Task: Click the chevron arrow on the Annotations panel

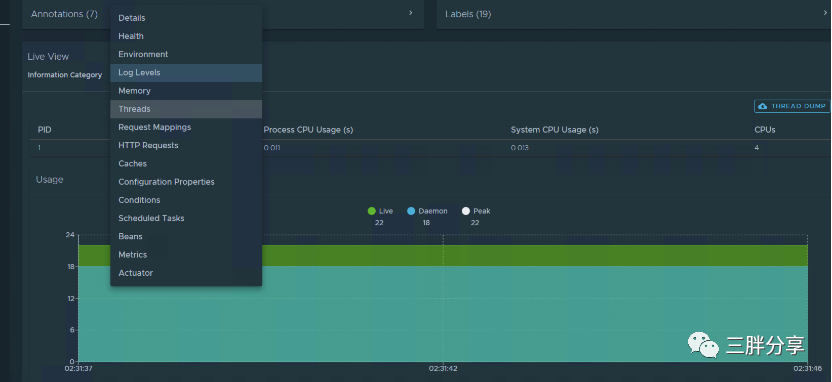Action: click(x=411, y=13)
